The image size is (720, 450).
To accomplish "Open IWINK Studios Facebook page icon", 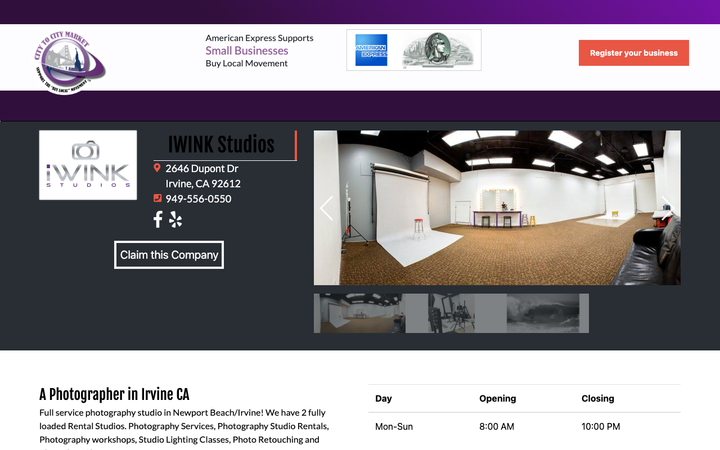I will coord(158,219).
